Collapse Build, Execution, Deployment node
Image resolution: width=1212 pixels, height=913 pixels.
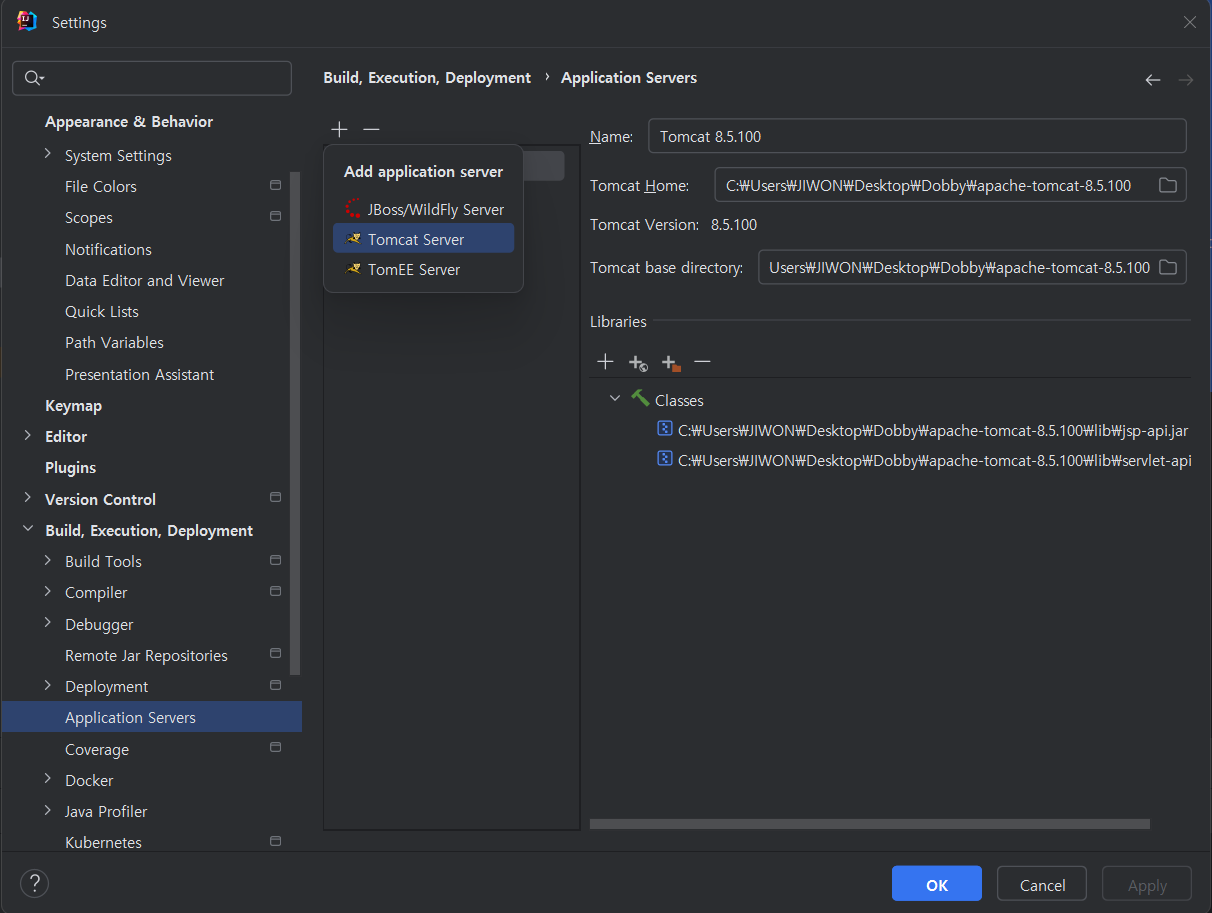pos(28,529)
